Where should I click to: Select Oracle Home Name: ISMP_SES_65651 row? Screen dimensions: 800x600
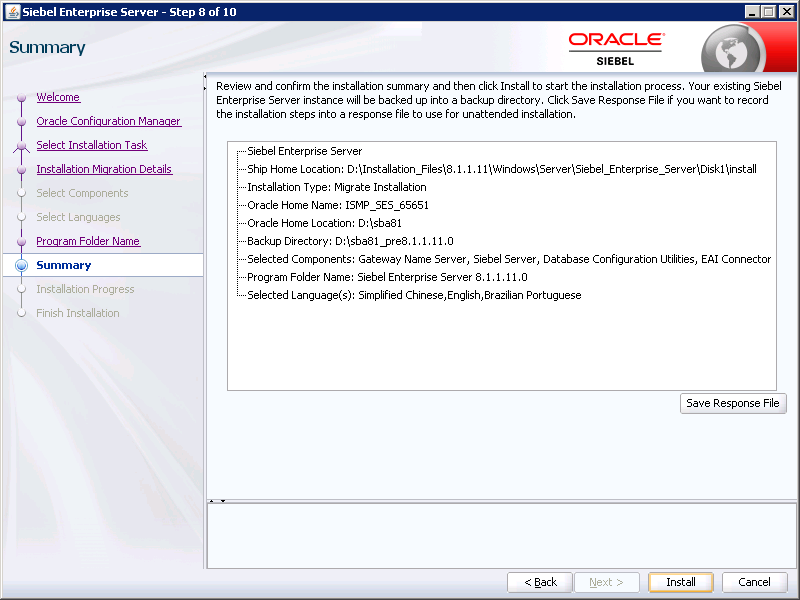(338, 205)
